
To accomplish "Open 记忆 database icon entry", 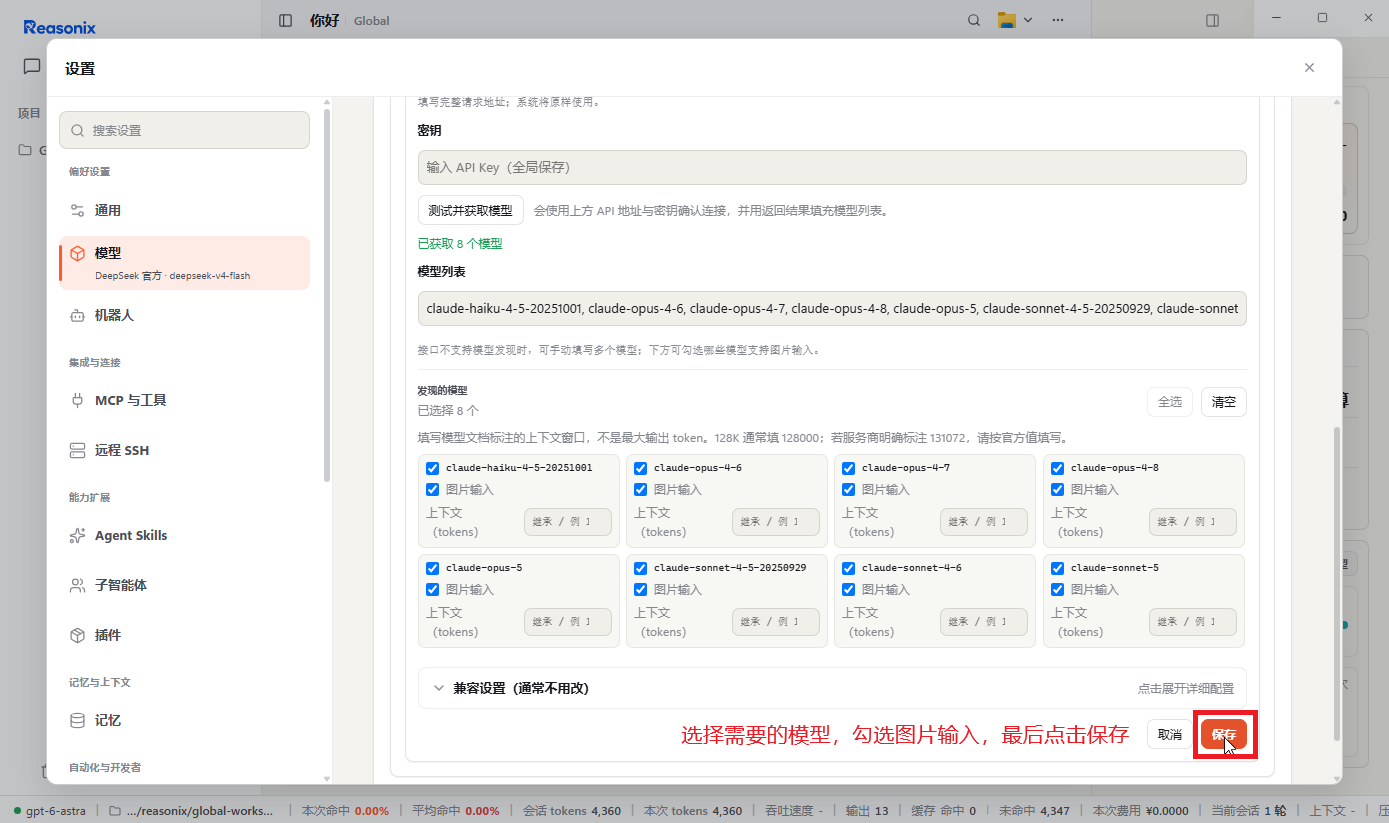I will point(185,720).
